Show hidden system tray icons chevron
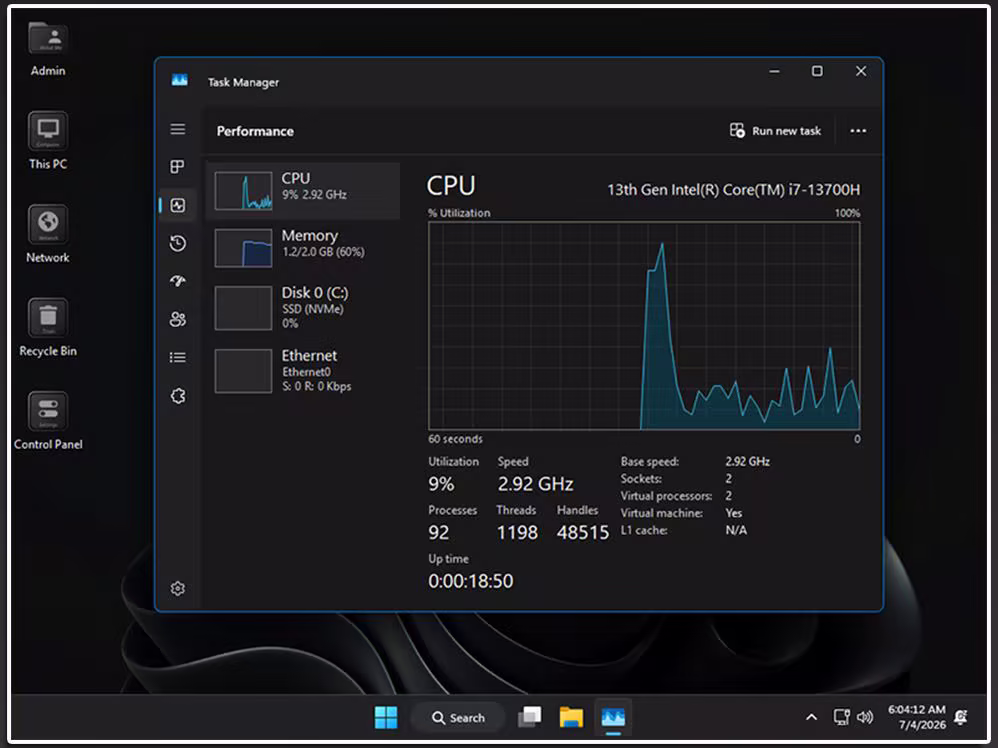Screen dimensions: 998x748 (x=812, y=717)
